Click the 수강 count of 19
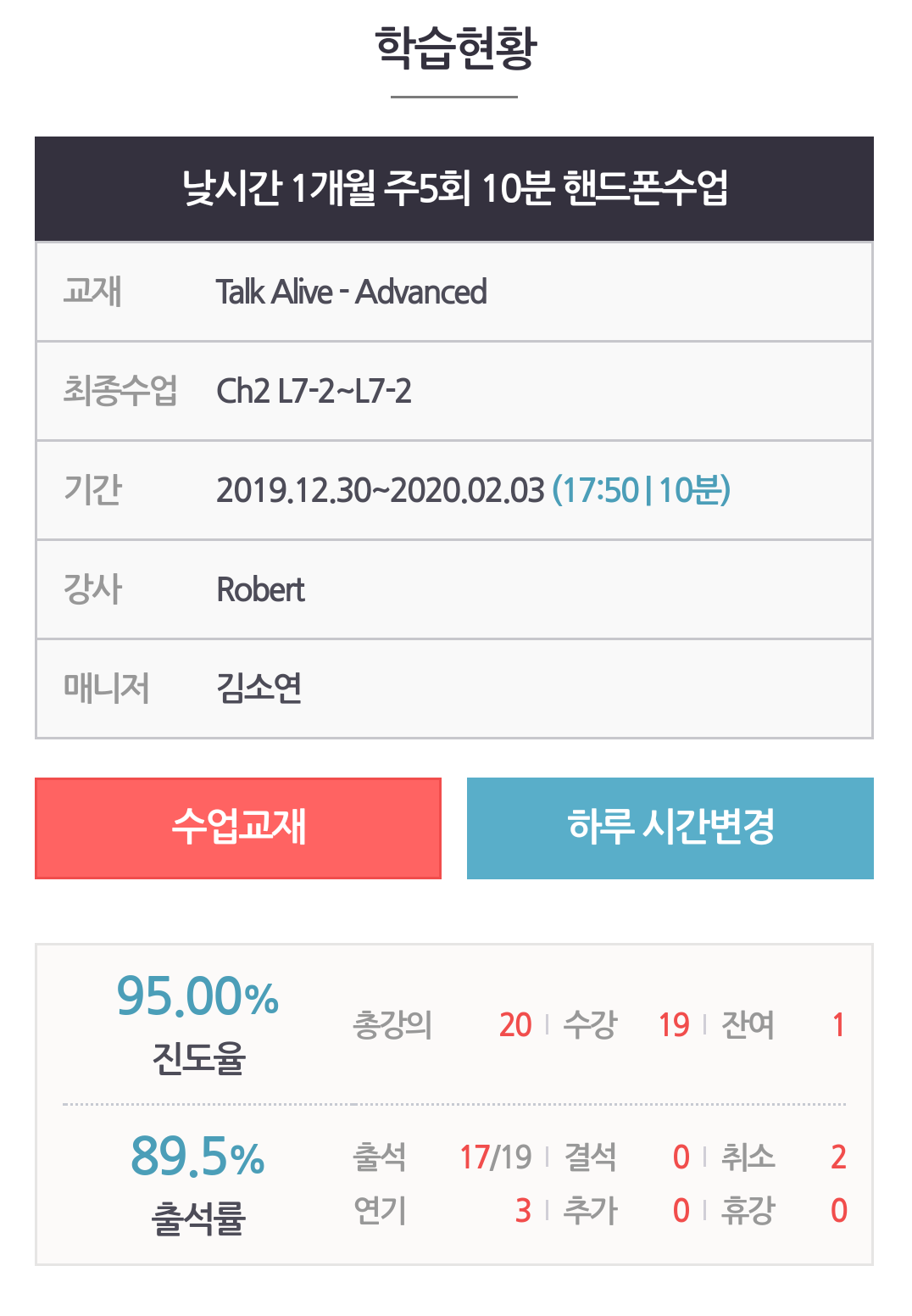Viewport: 912px width, 1316px height. [x=674, y=1025]
